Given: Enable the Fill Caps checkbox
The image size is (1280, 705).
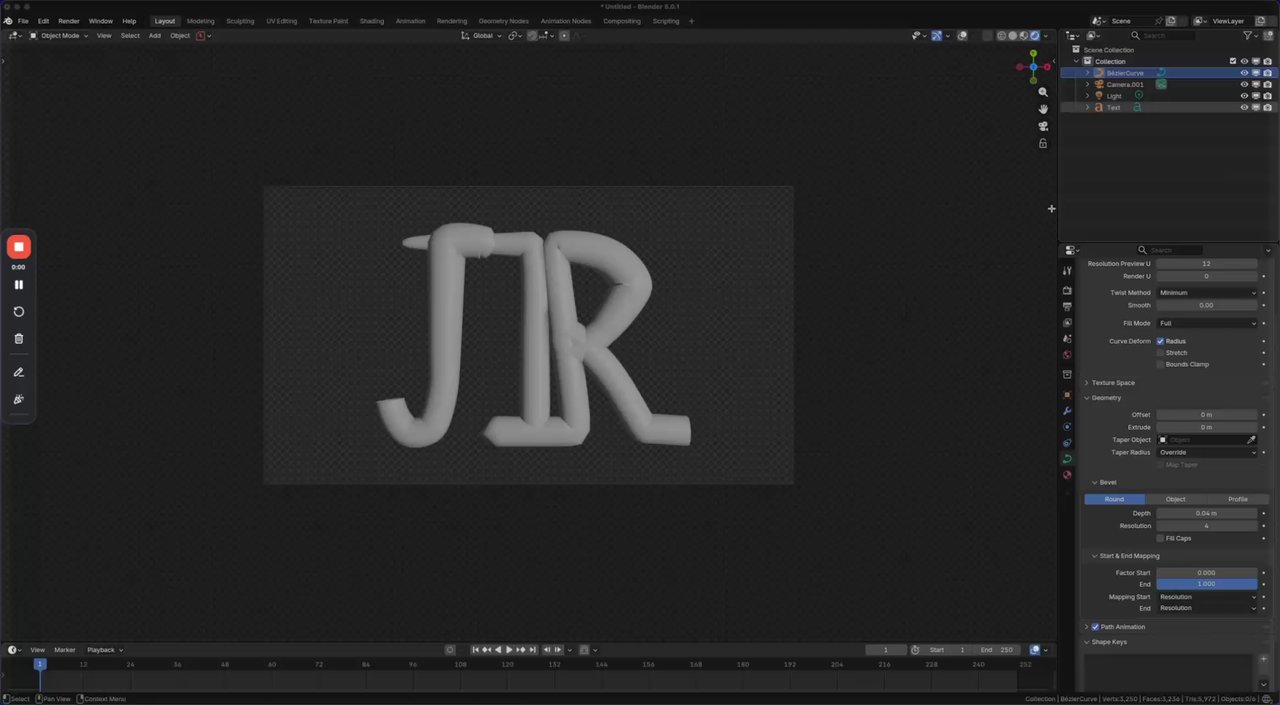Looking at the screenshot, I should (x=1160, y=538).
